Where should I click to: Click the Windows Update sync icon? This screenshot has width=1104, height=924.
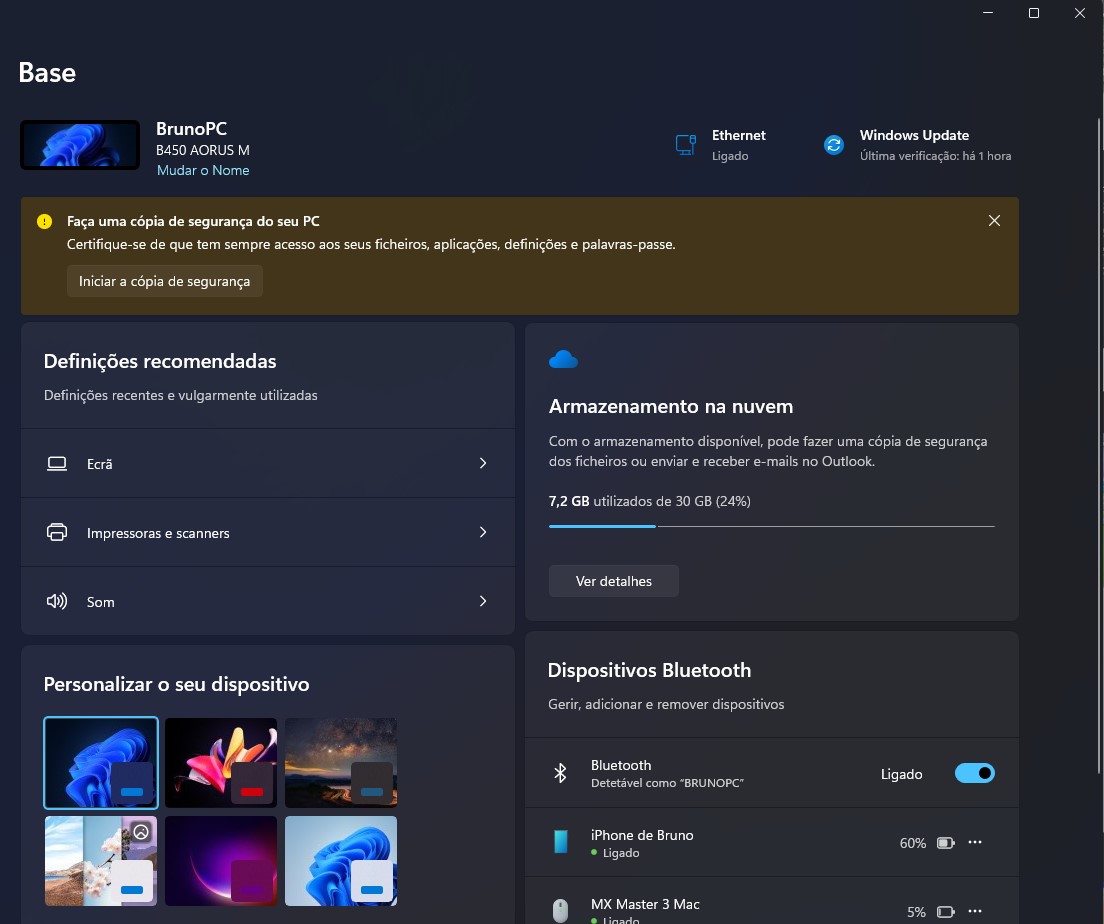pyautogui.click(x=833, y=144)
